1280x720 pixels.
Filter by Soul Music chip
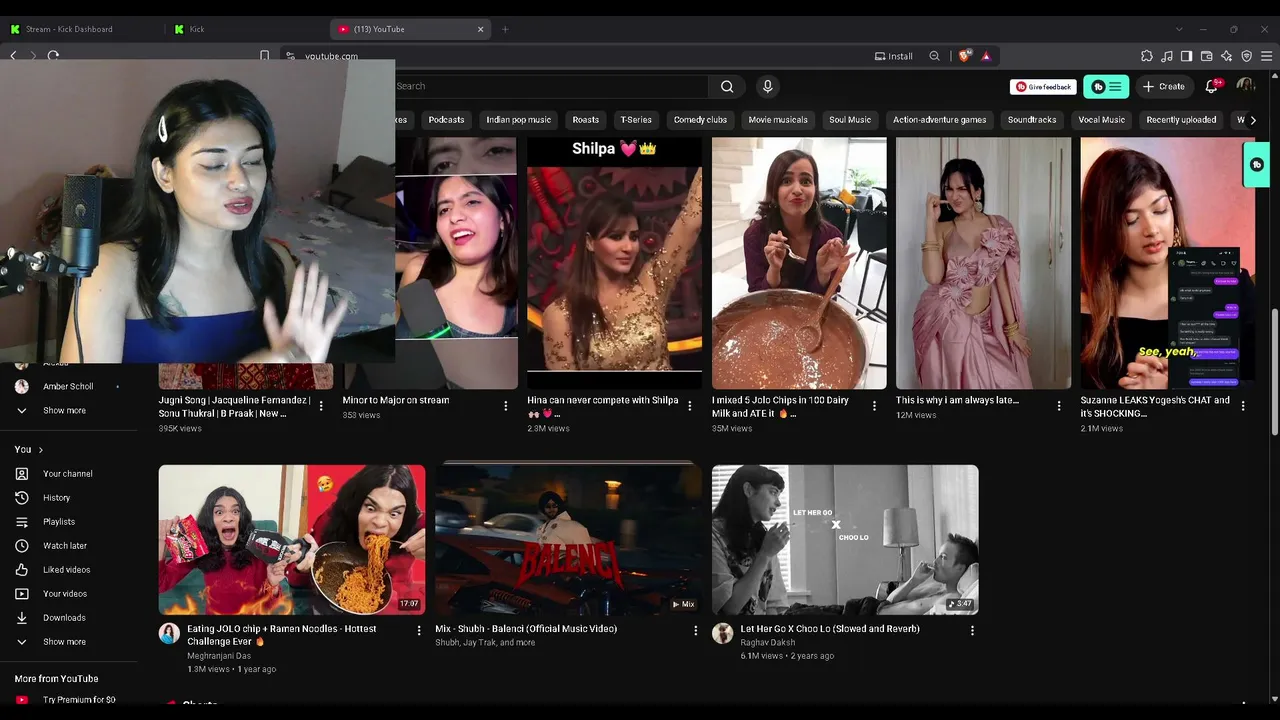coord(850,120)
